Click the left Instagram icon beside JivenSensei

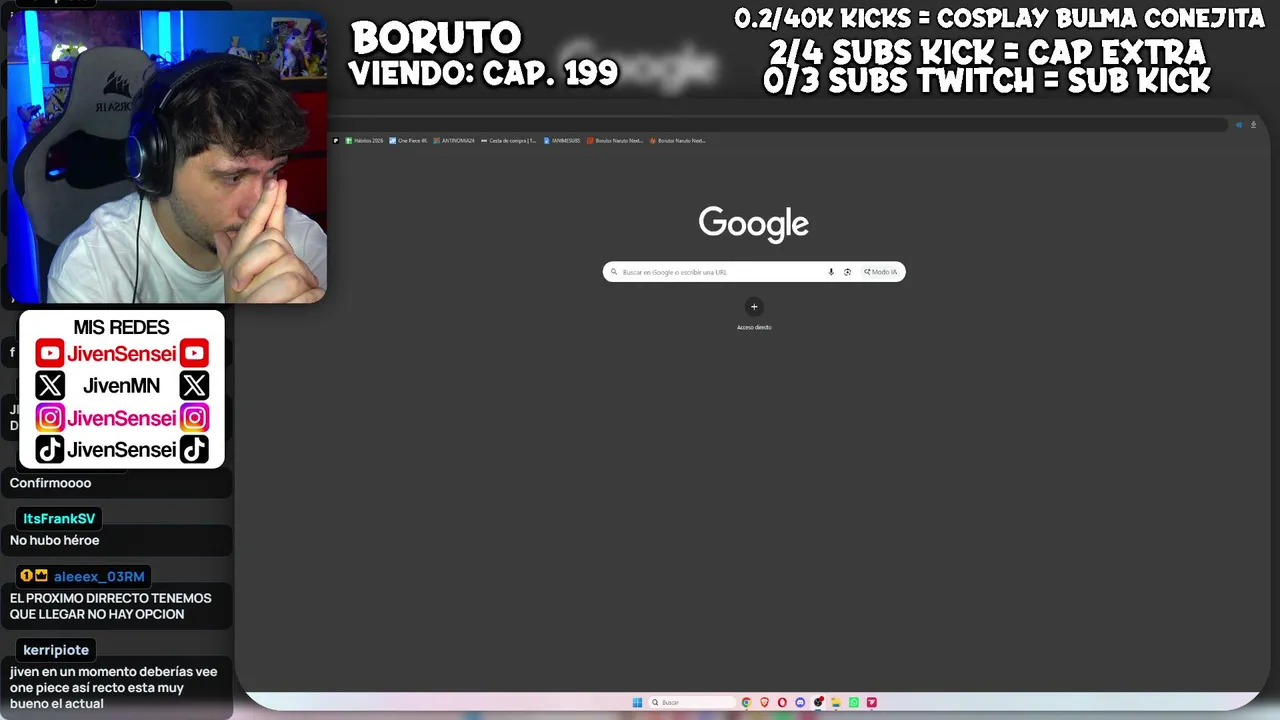50,417
